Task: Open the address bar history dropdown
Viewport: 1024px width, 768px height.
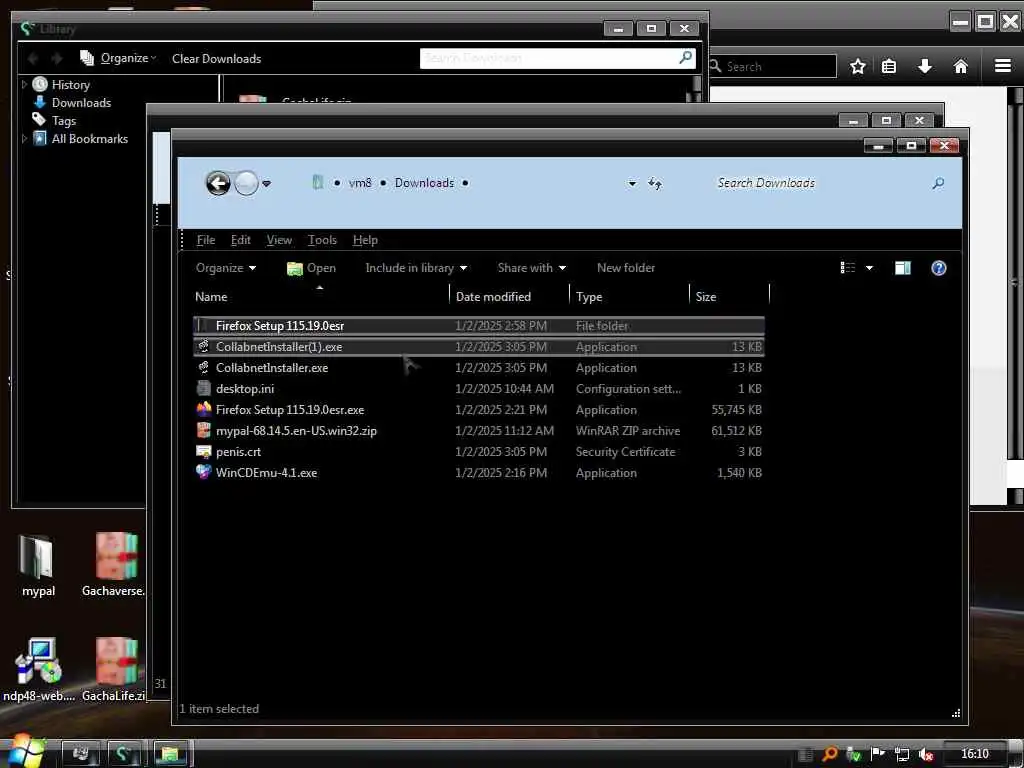Action: tap(632, 184)
